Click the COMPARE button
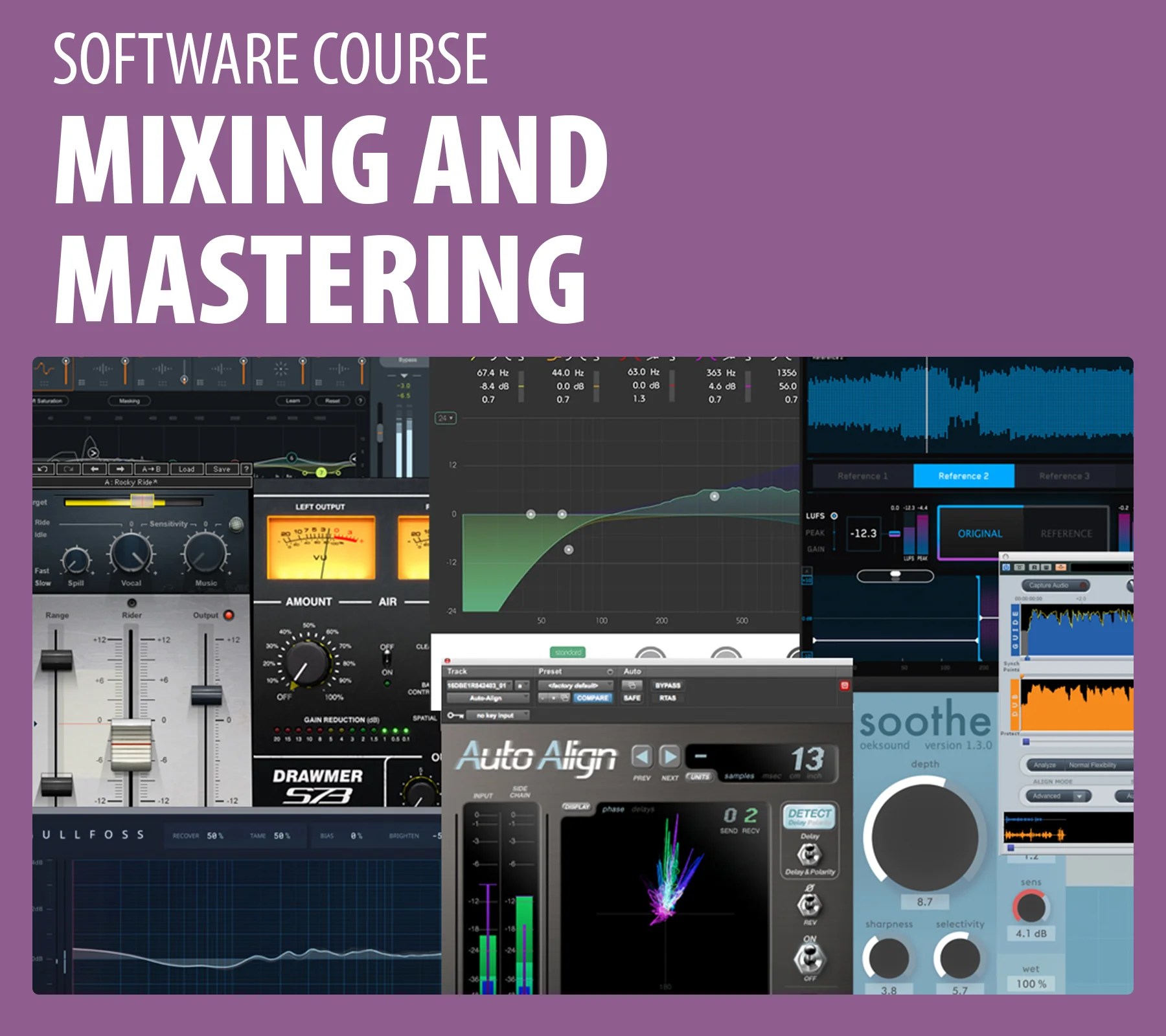The width and height of the screenshot is (1166, 1036). 592,698
